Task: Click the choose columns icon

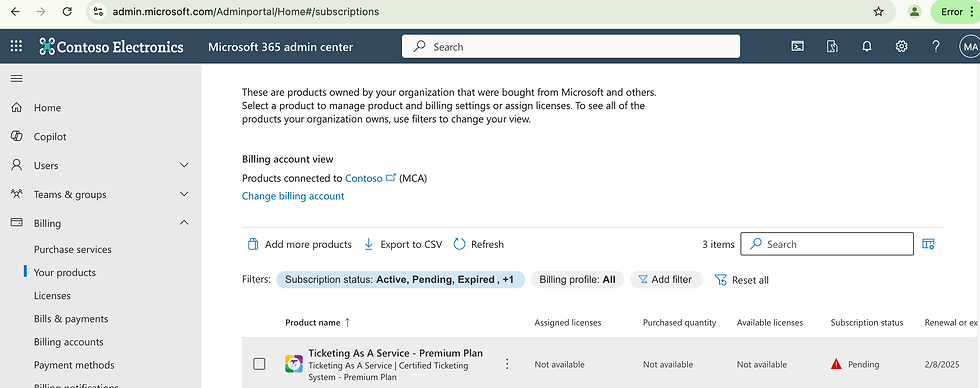Action: (928, 244)
